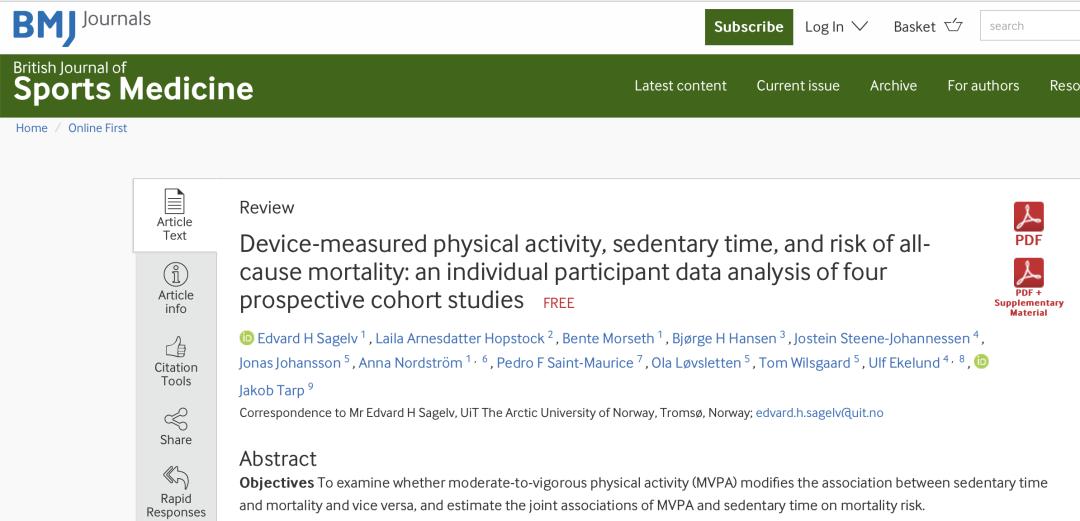The width and height of the screenshot is (1080, 521).
Task: Open the Article Text sidebar icon
Action: 174,201
